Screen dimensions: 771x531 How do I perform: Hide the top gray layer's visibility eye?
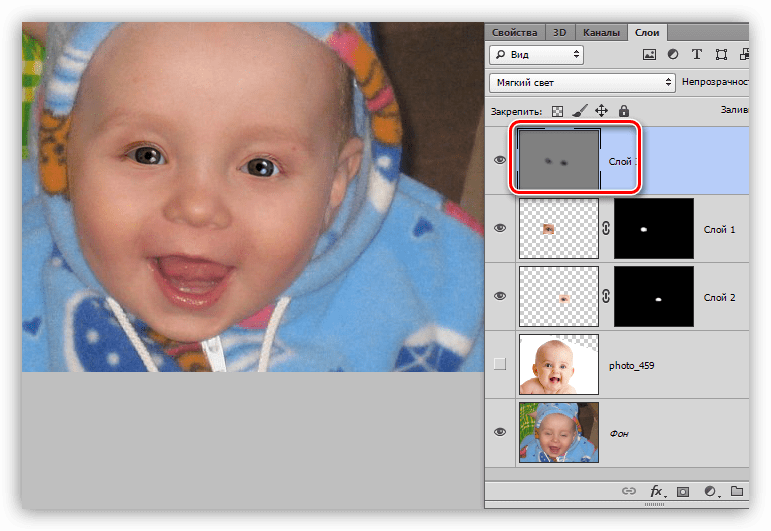[500, 160]
